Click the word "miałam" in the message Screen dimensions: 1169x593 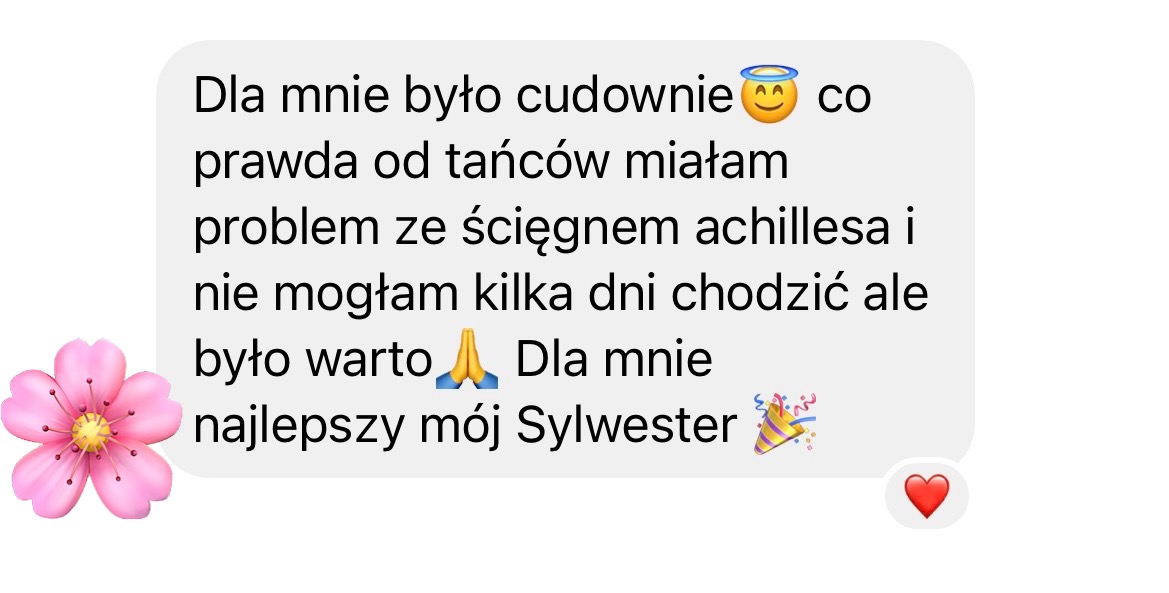click(706, 161)
